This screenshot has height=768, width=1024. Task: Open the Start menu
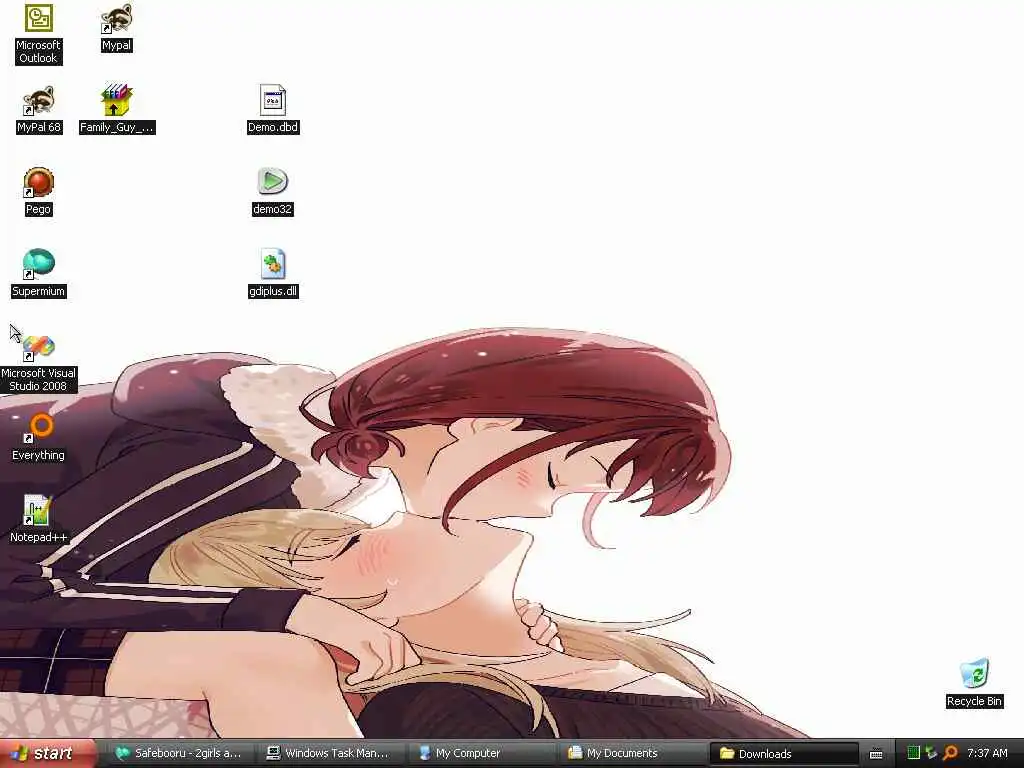[x=47, y=754]
